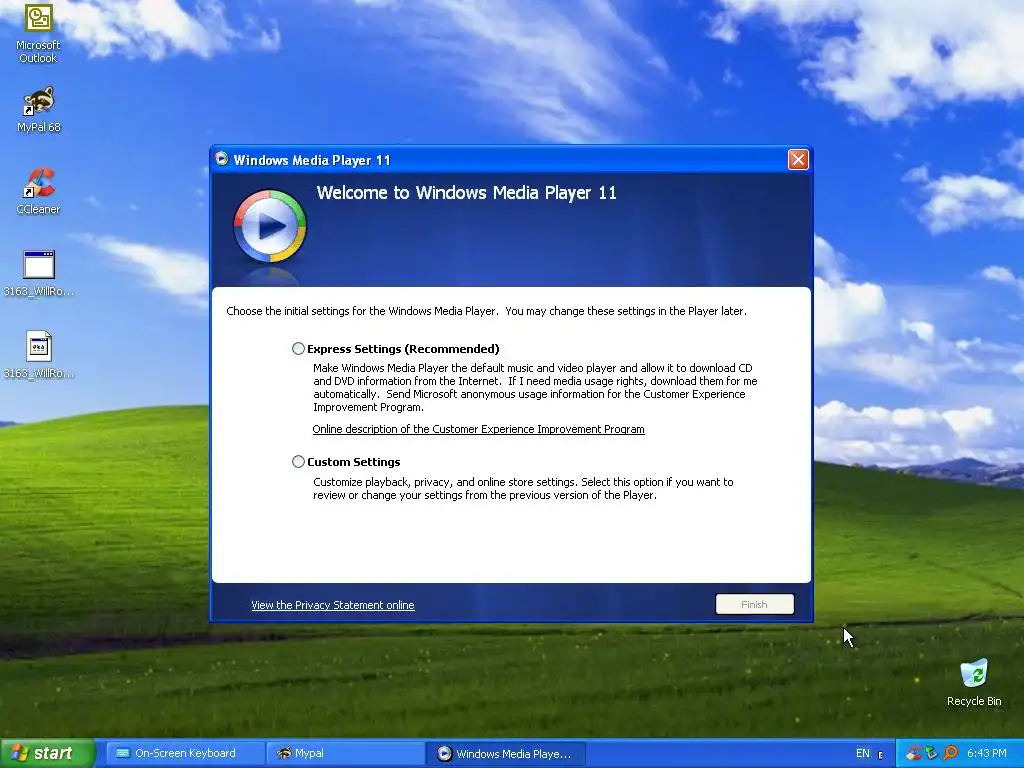Click the Express Settings description paragraph

535,387
